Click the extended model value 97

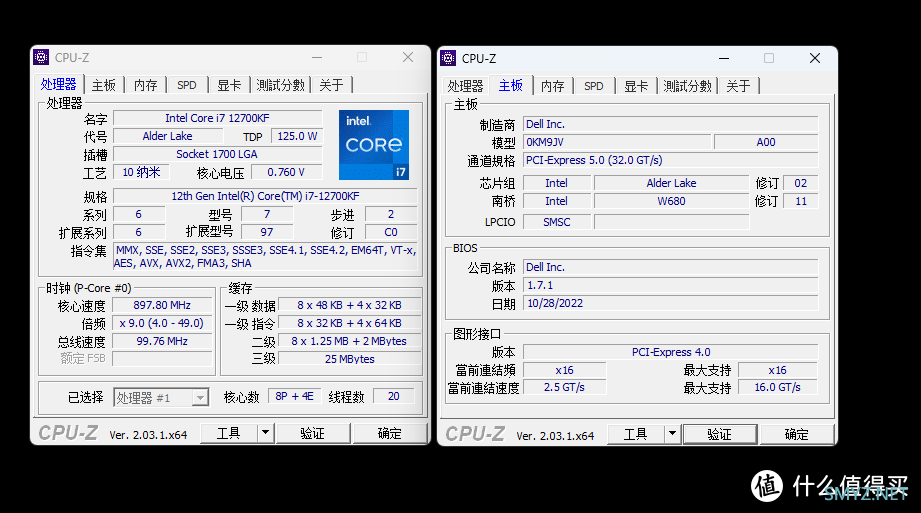coord(267,232)
